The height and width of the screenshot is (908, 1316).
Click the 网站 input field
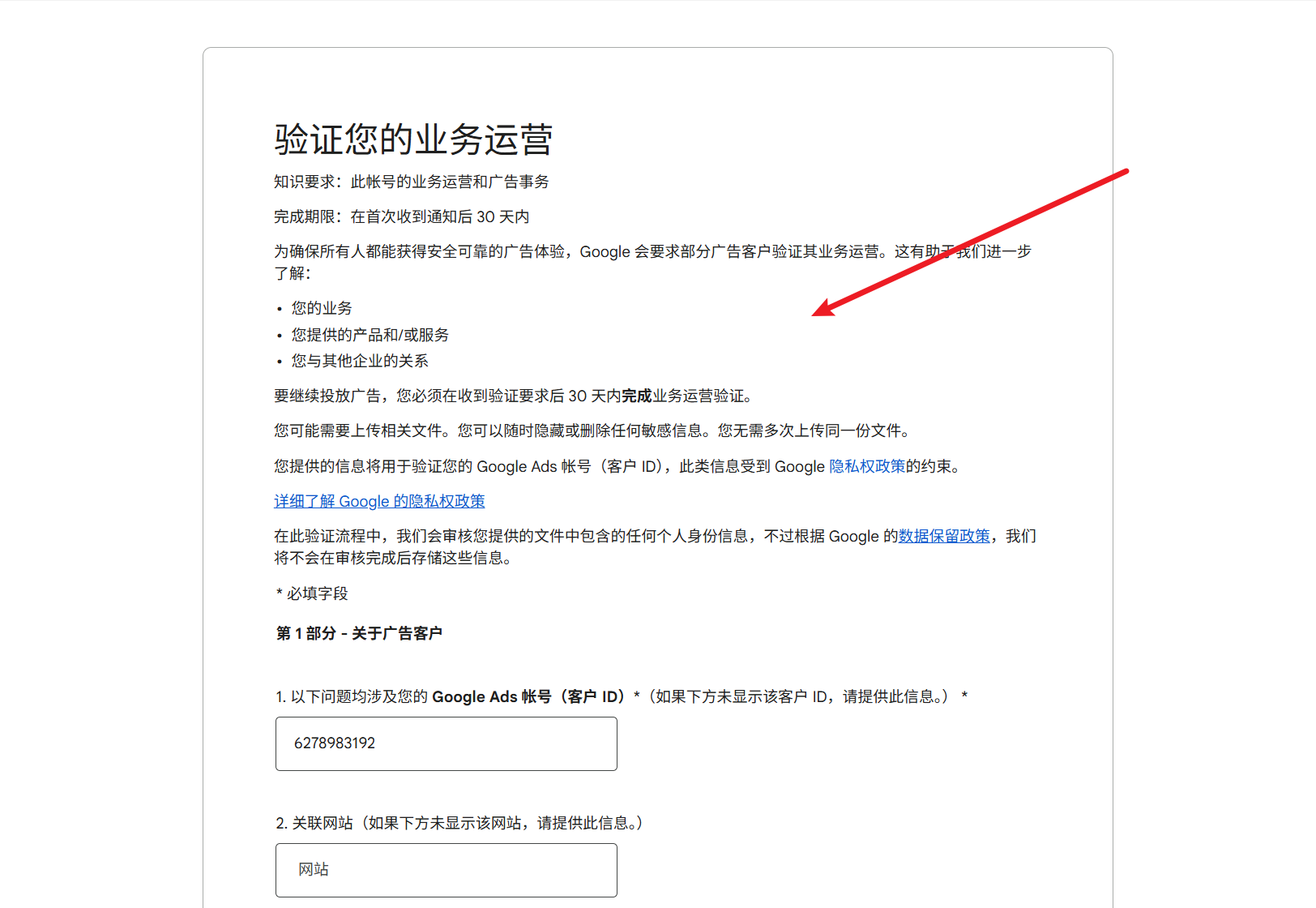pyautogui.click(x=446, y=870)
